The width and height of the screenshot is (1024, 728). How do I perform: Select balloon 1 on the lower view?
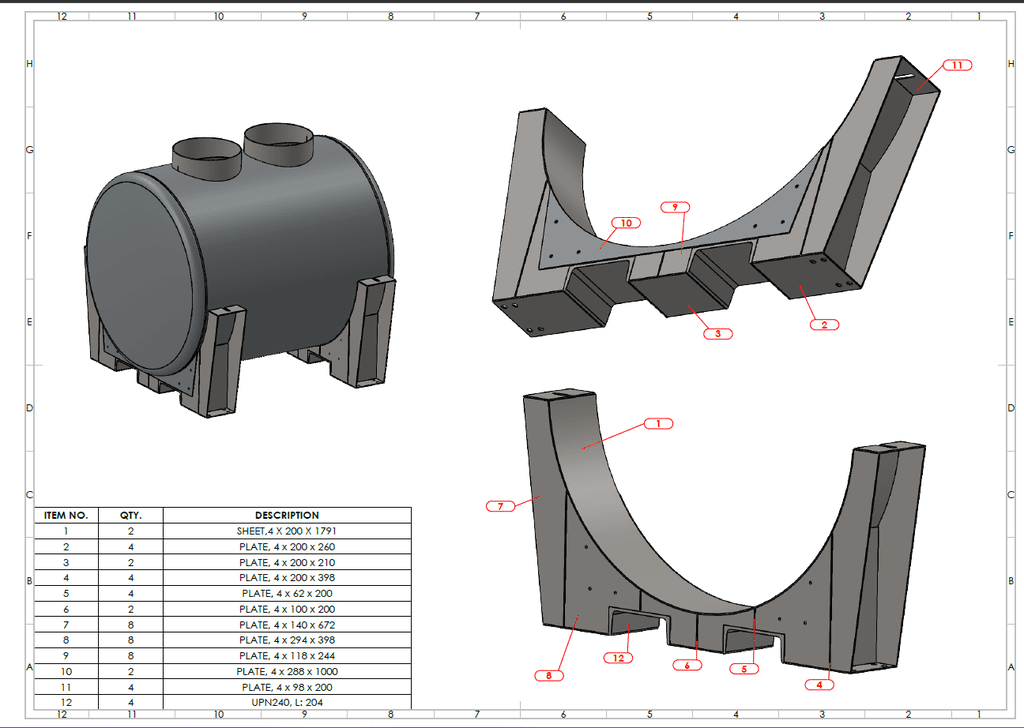pyautogui.click(x=658, y=423)
